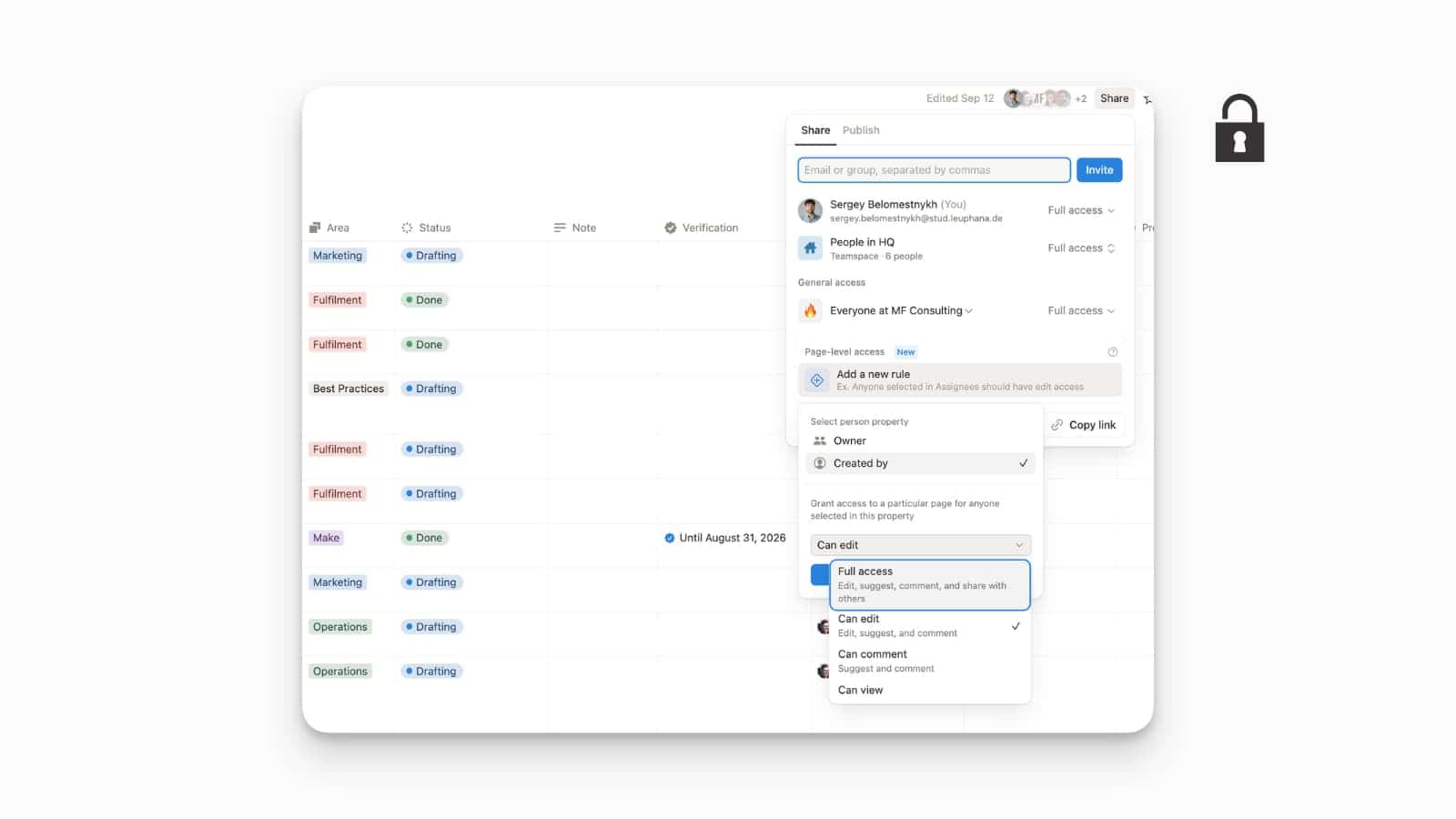This screenshot has width=1456, height=819.
Task: Click the purple Make area tag
Action: (x=326, y=537)
